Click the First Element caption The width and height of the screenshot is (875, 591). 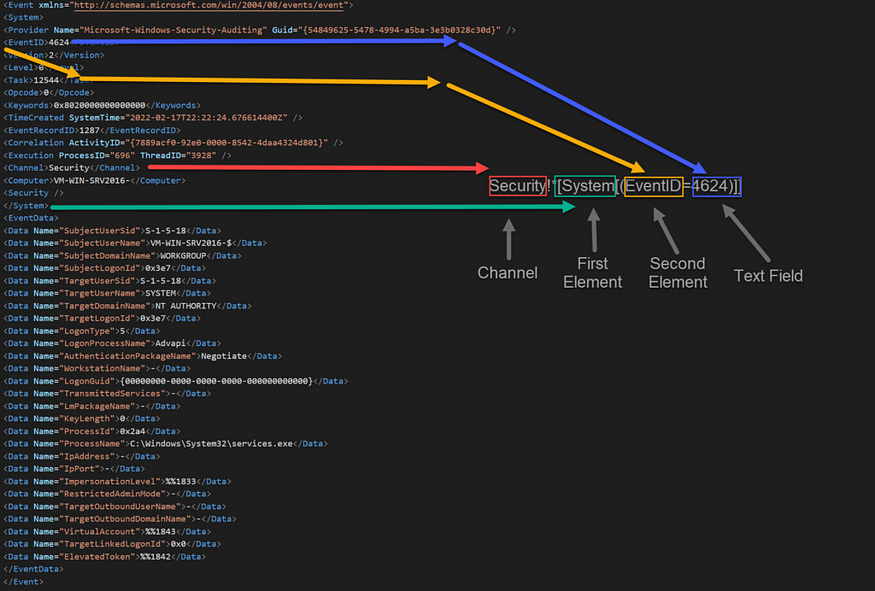pos(593,273)
